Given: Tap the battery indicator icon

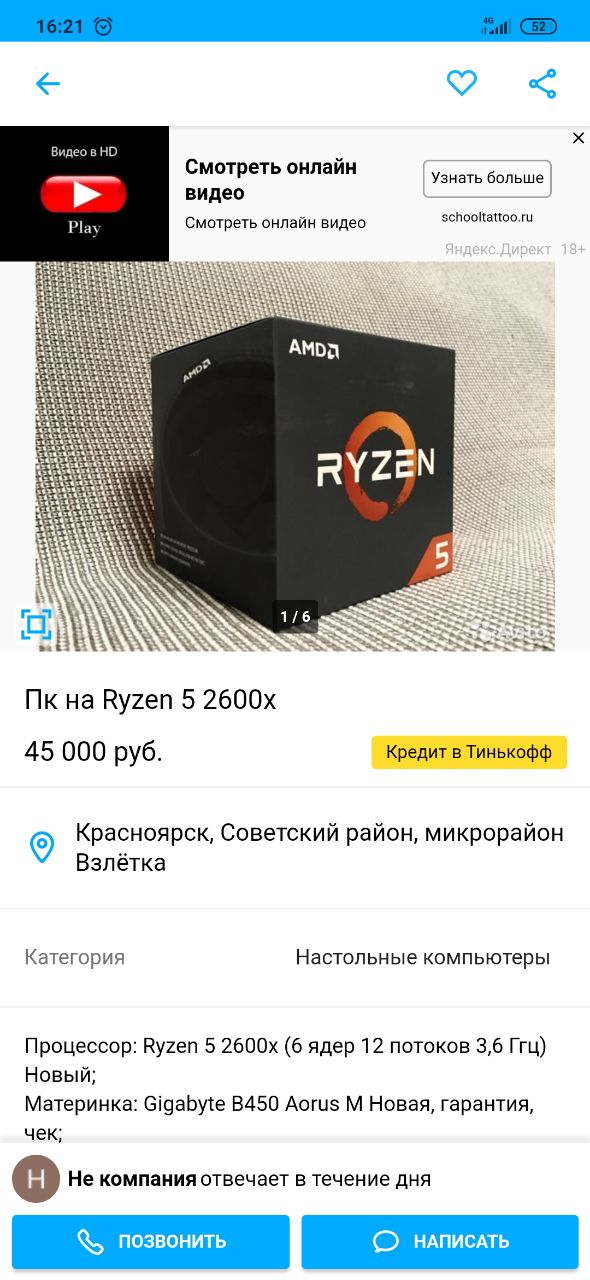Looking at the screenshot, I should click(538, 26).
